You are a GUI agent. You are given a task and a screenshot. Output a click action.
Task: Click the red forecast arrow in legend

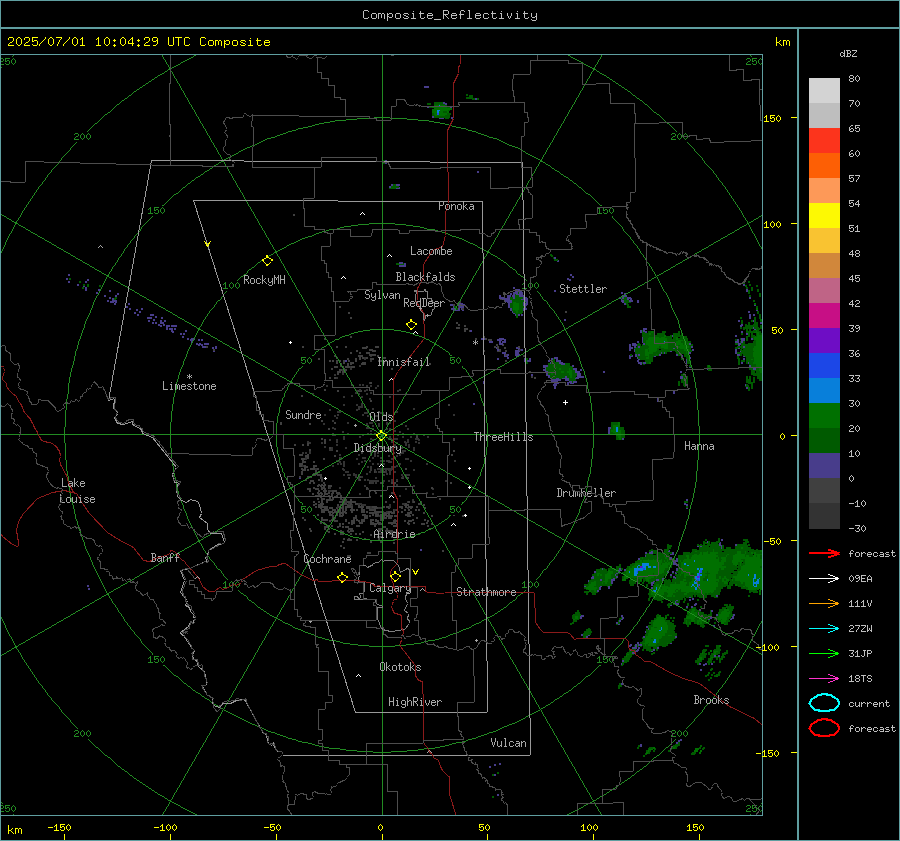[824, 553]
